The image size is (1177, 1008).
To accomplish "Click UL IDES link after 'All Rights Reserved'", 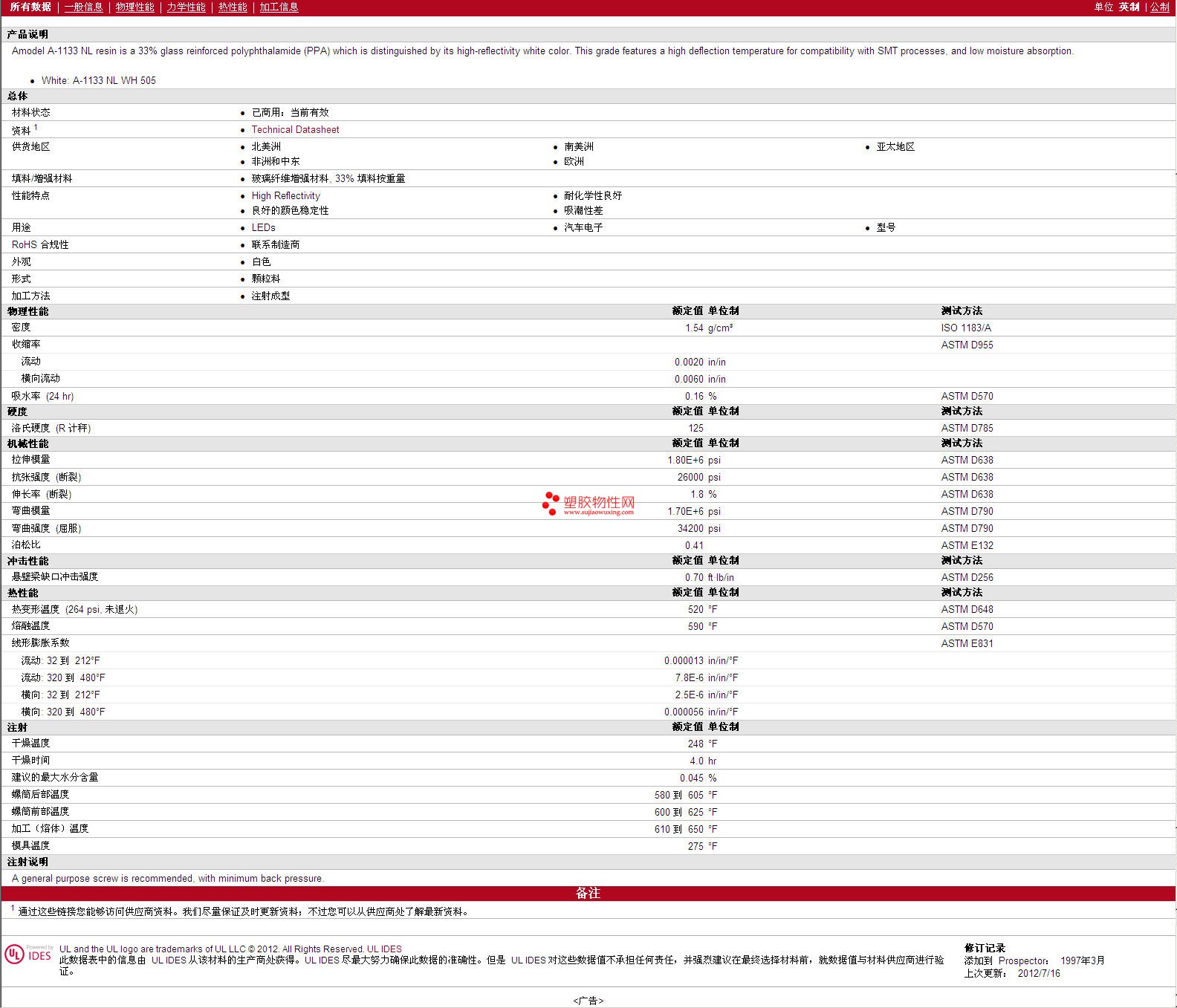I will click(x=384, y=949).
